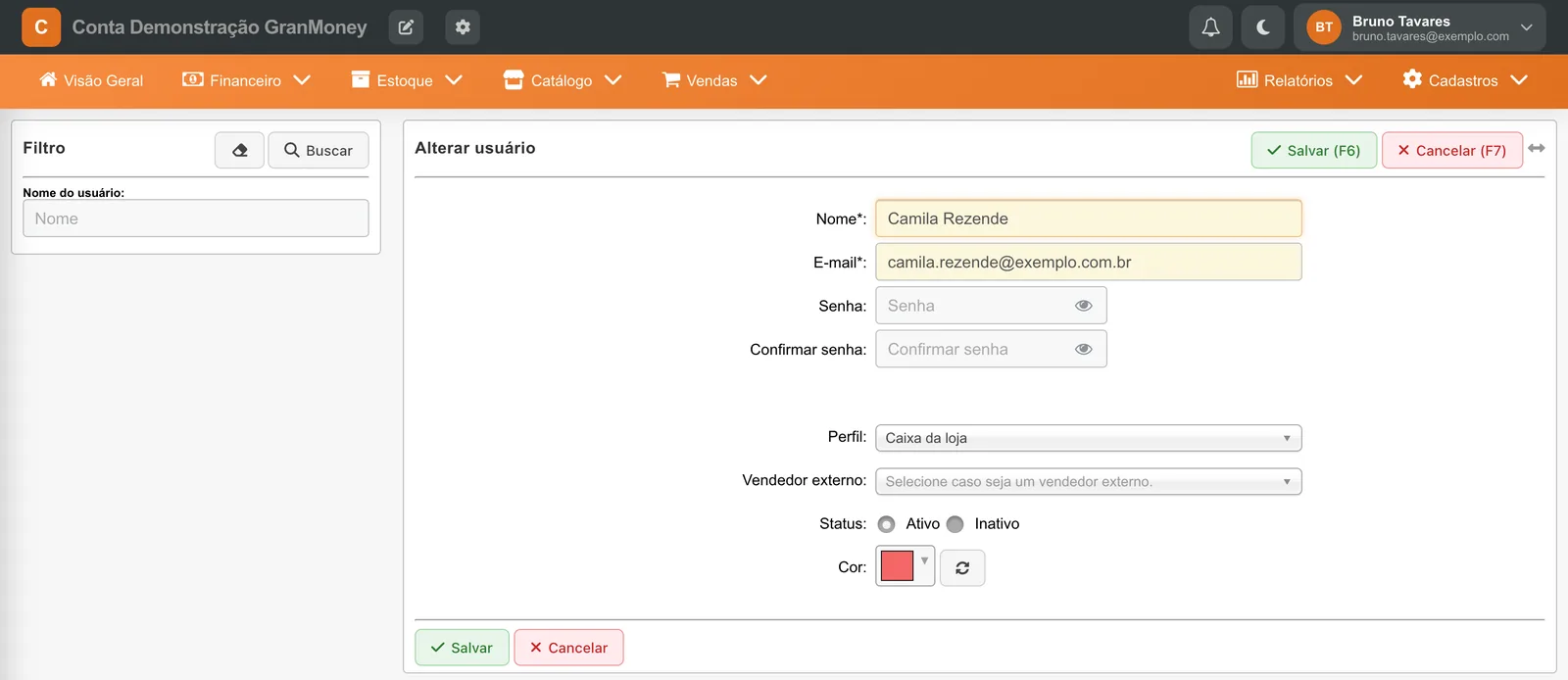Open the Financeiro menu
Viewport: 1568px width, 680px height.
[246, 80]
